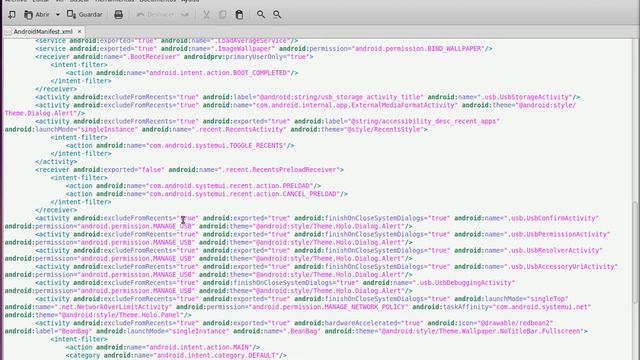Viewport: 640px width, 360px height.
Task: Click on '.BootReceiver' name value
Action: (x=153, y=57)
